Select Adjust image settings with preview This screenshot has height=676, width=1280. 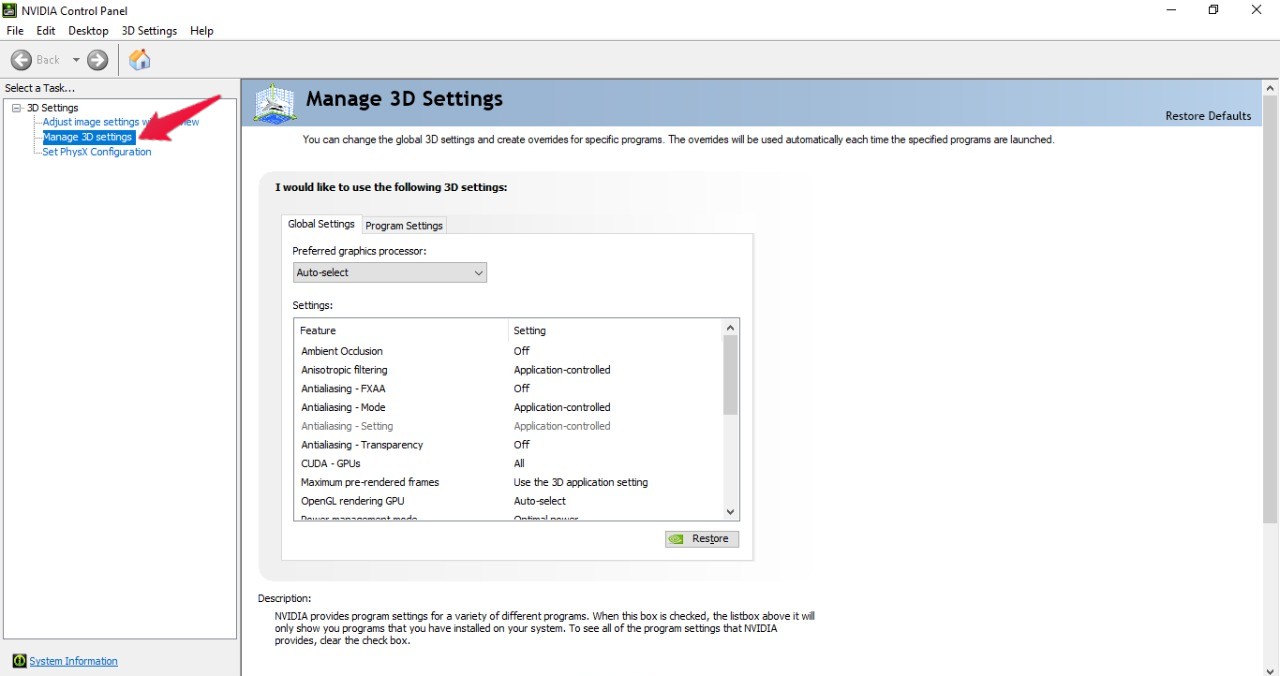pyautogui.click(x=120, y=122)
